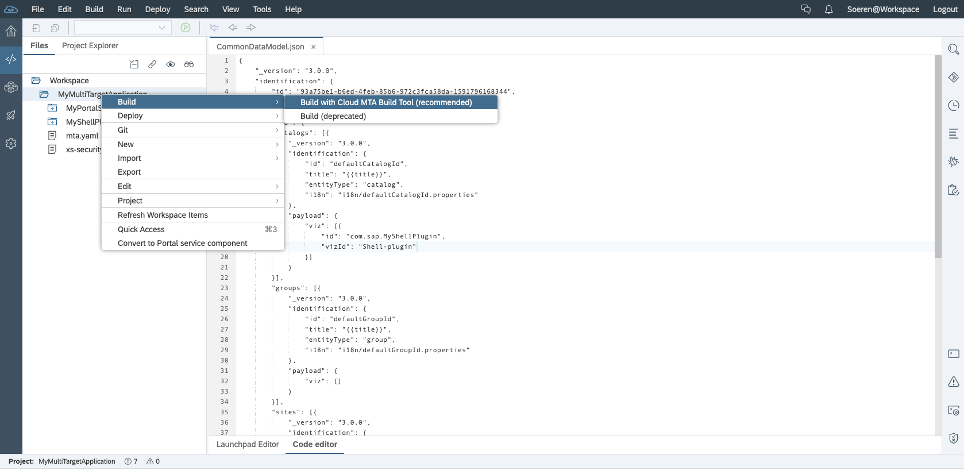Click the SAP Web IDE cloud logo
This screenshot has height=470, width=964.
coord(11,9)
